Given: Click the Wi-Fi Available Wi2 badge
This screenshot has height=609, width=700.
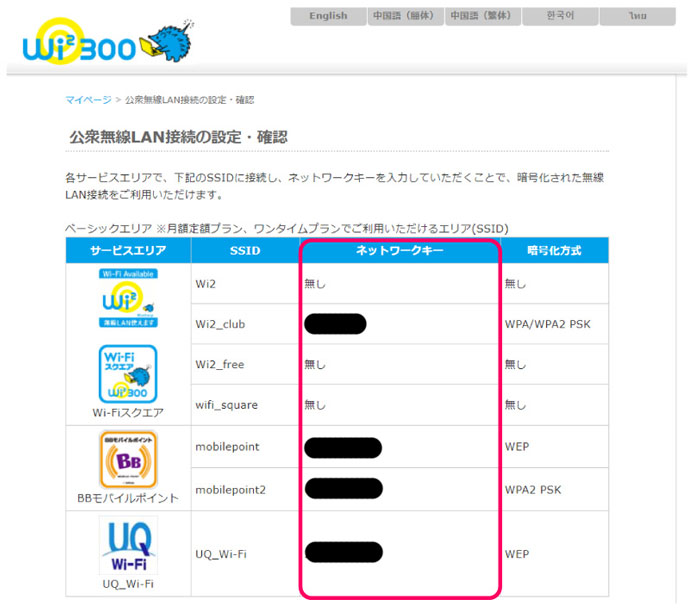Looking at the screenshot, I should (128, 298).
